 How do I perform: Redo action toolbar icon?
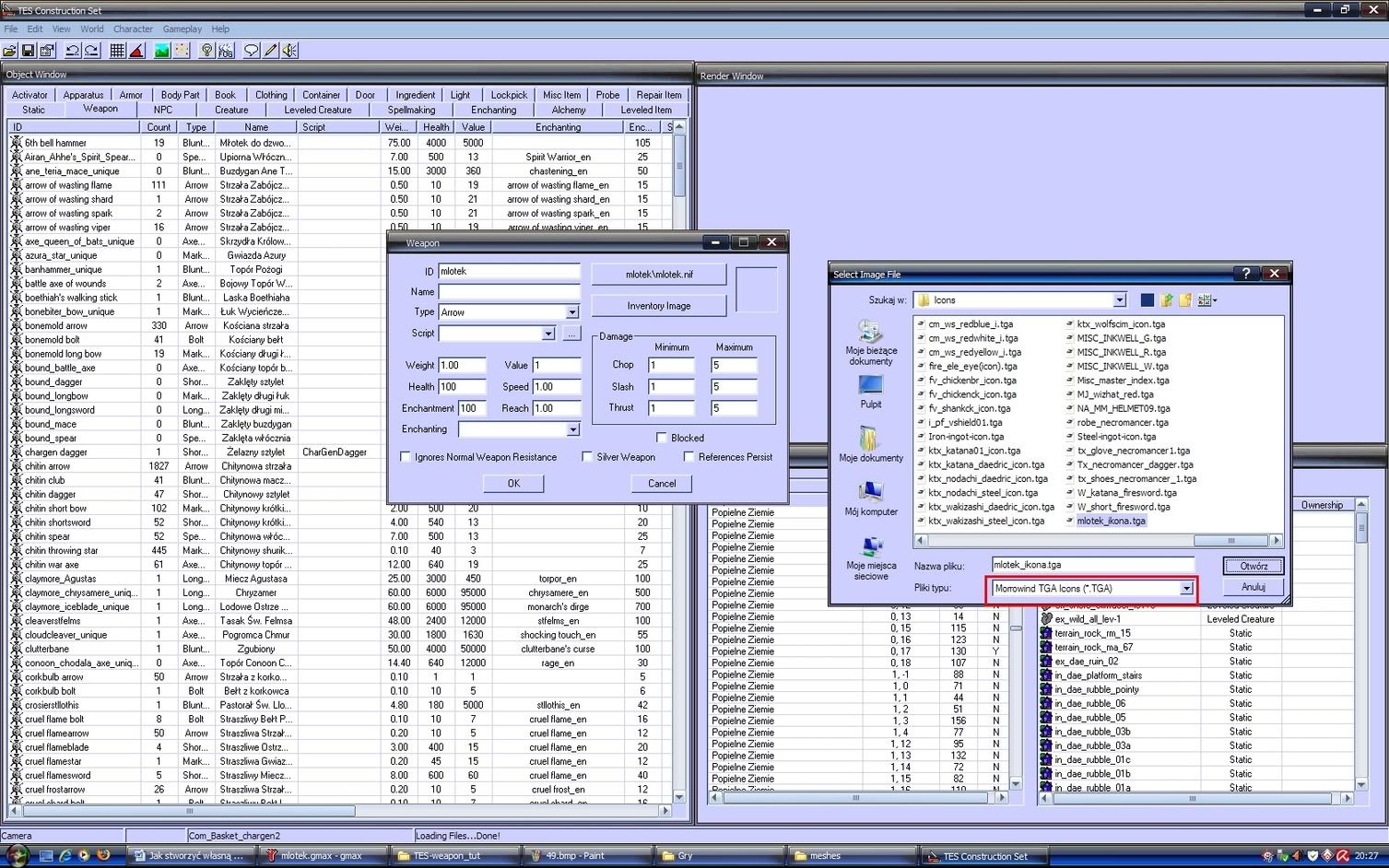(x=93, y=51)
